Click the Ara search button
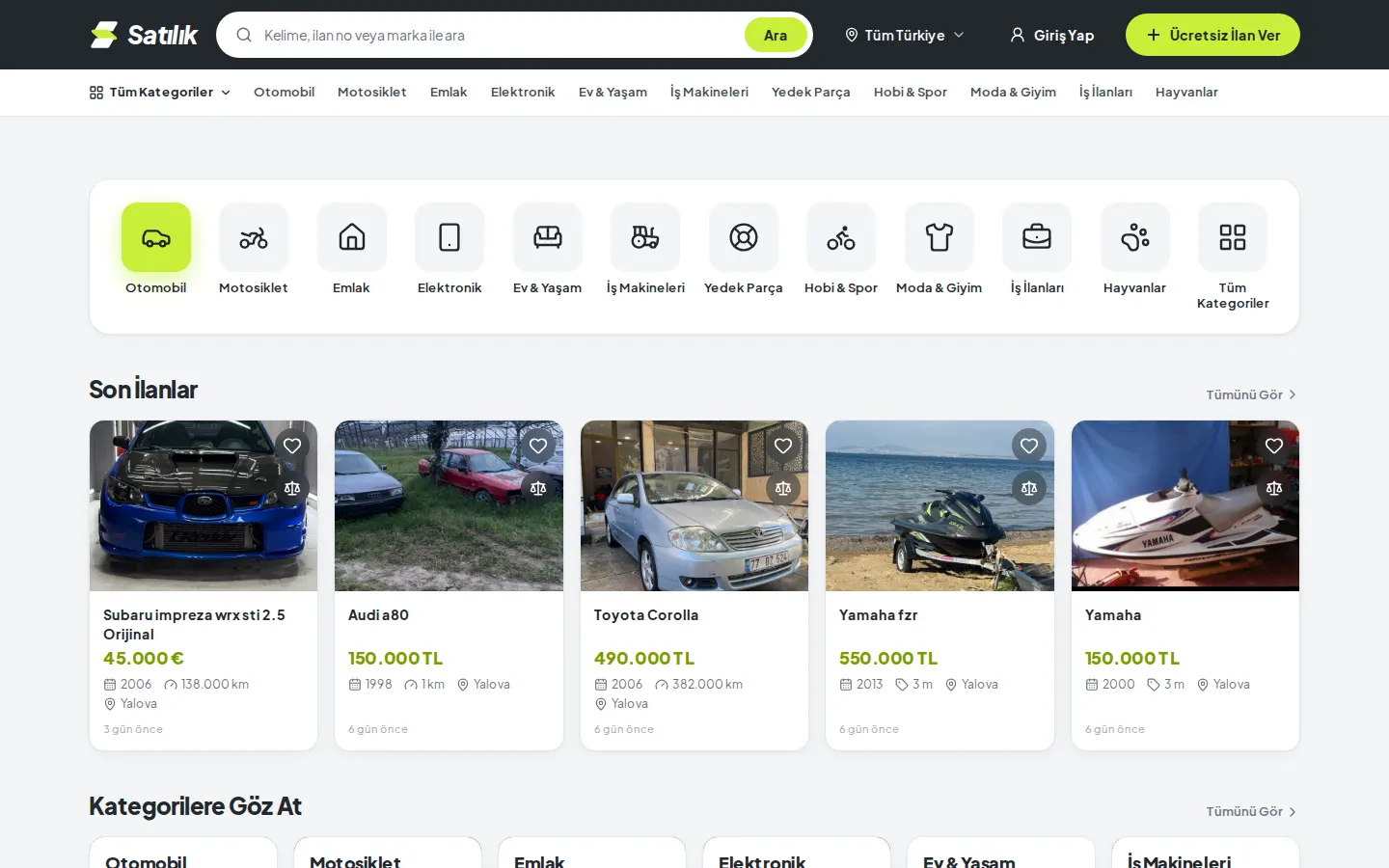 (x=776, y=35)
